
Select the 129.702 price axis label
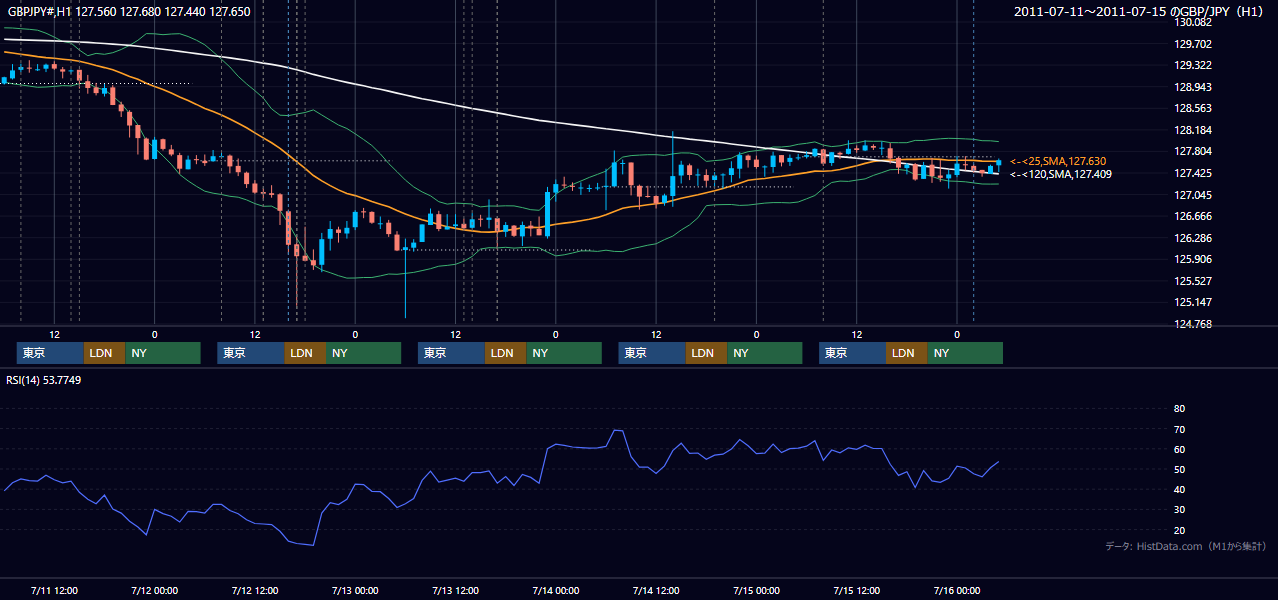coord(1193,44)
